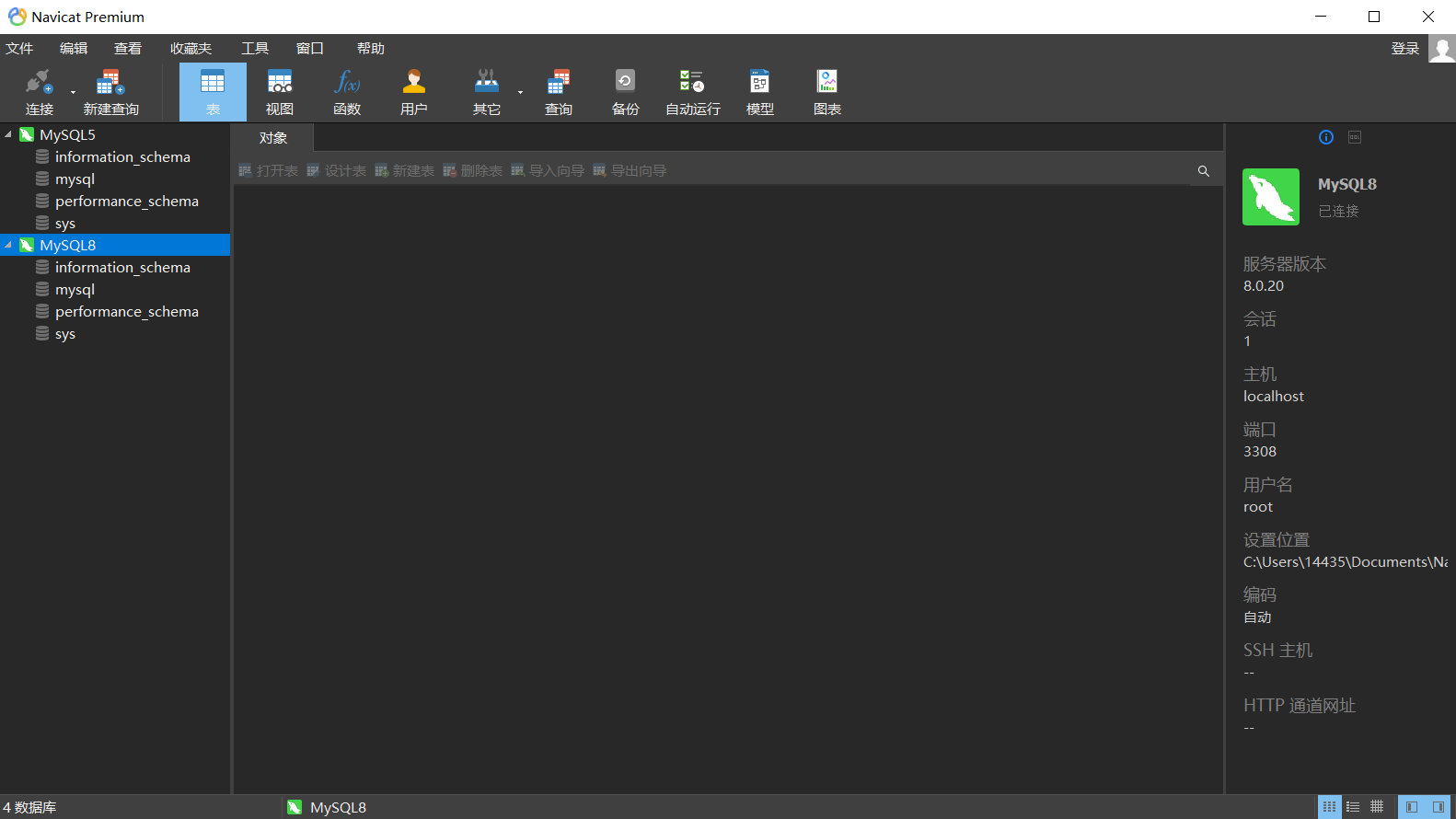
Task: Open the Edit (编辑) menu
Action: tap(74, 49)
